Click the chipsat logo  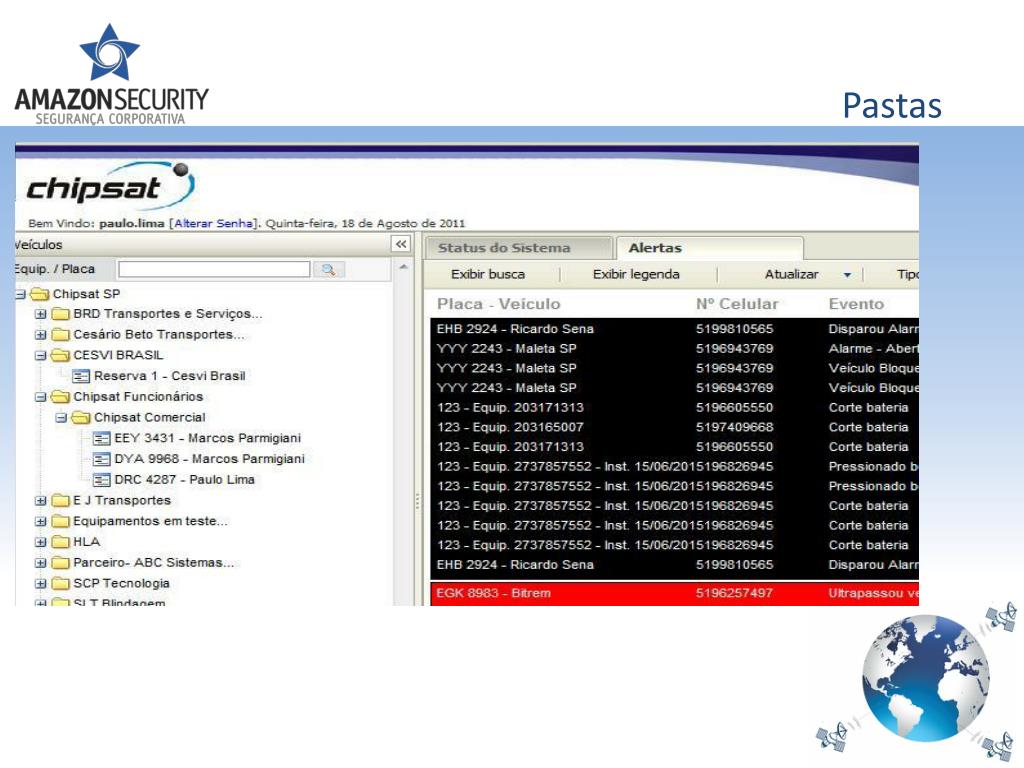click(x=110, y=187)
